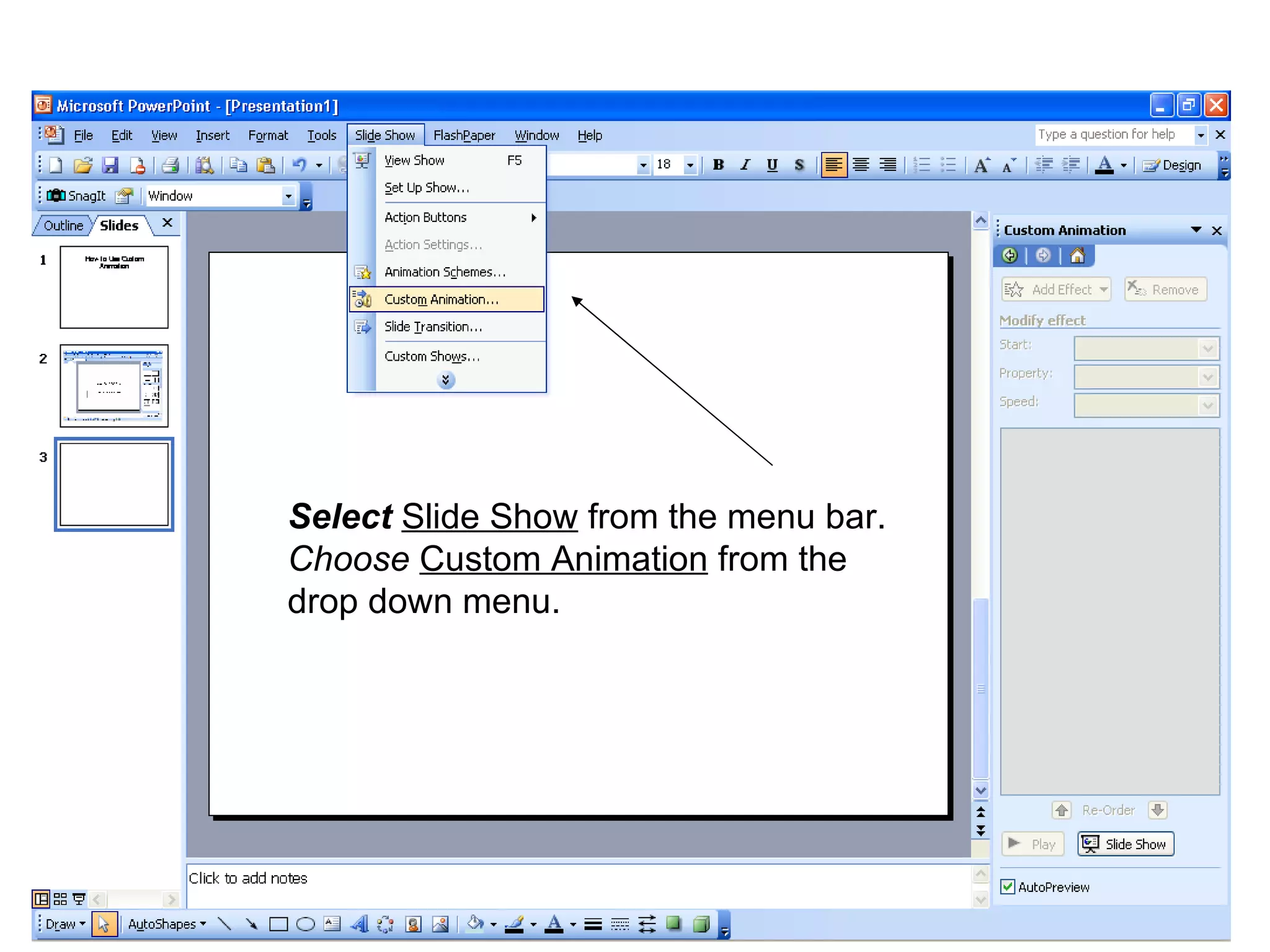Screen dimensions: 1270x952
Task: Click the Play button
Action: tap(1032, 844)
